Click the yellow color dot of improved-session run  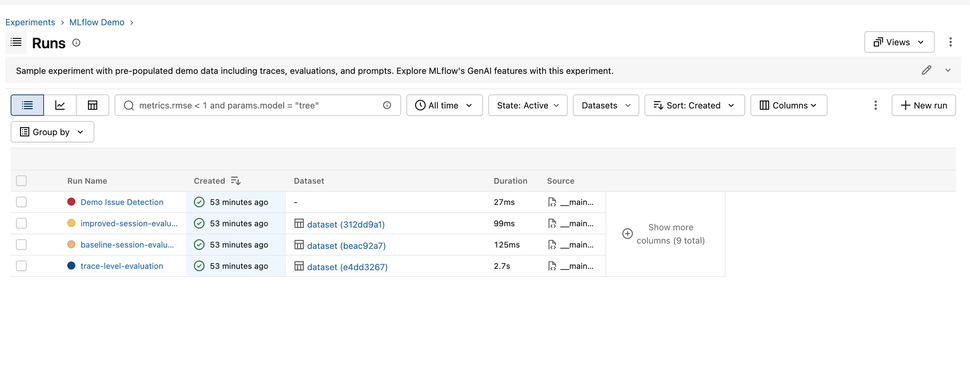pos(71,223)
